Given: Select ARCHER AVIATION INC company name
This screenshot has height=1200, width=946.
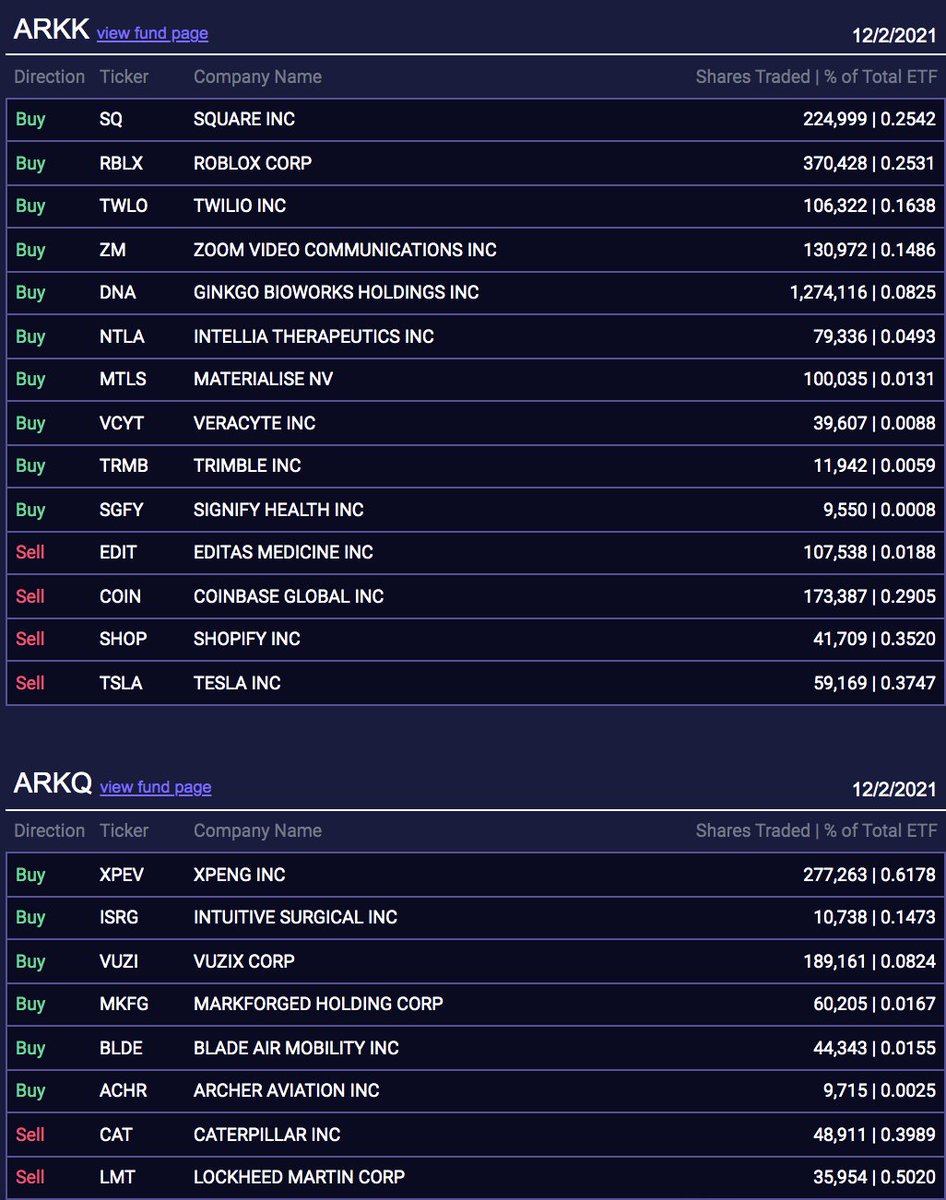Looking at the screenshot, I should tap(287, 1091).
